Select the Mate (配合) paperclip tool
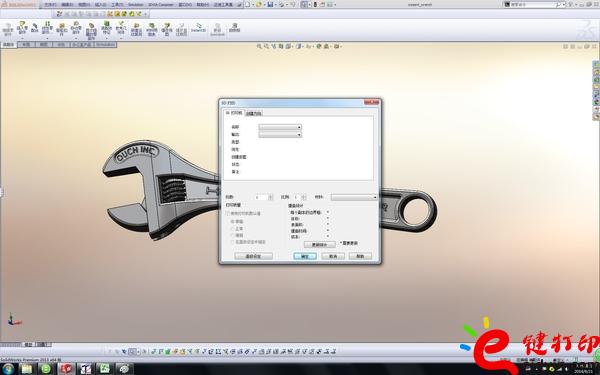The width and height of the screenshot is (600, 375). 35,28
